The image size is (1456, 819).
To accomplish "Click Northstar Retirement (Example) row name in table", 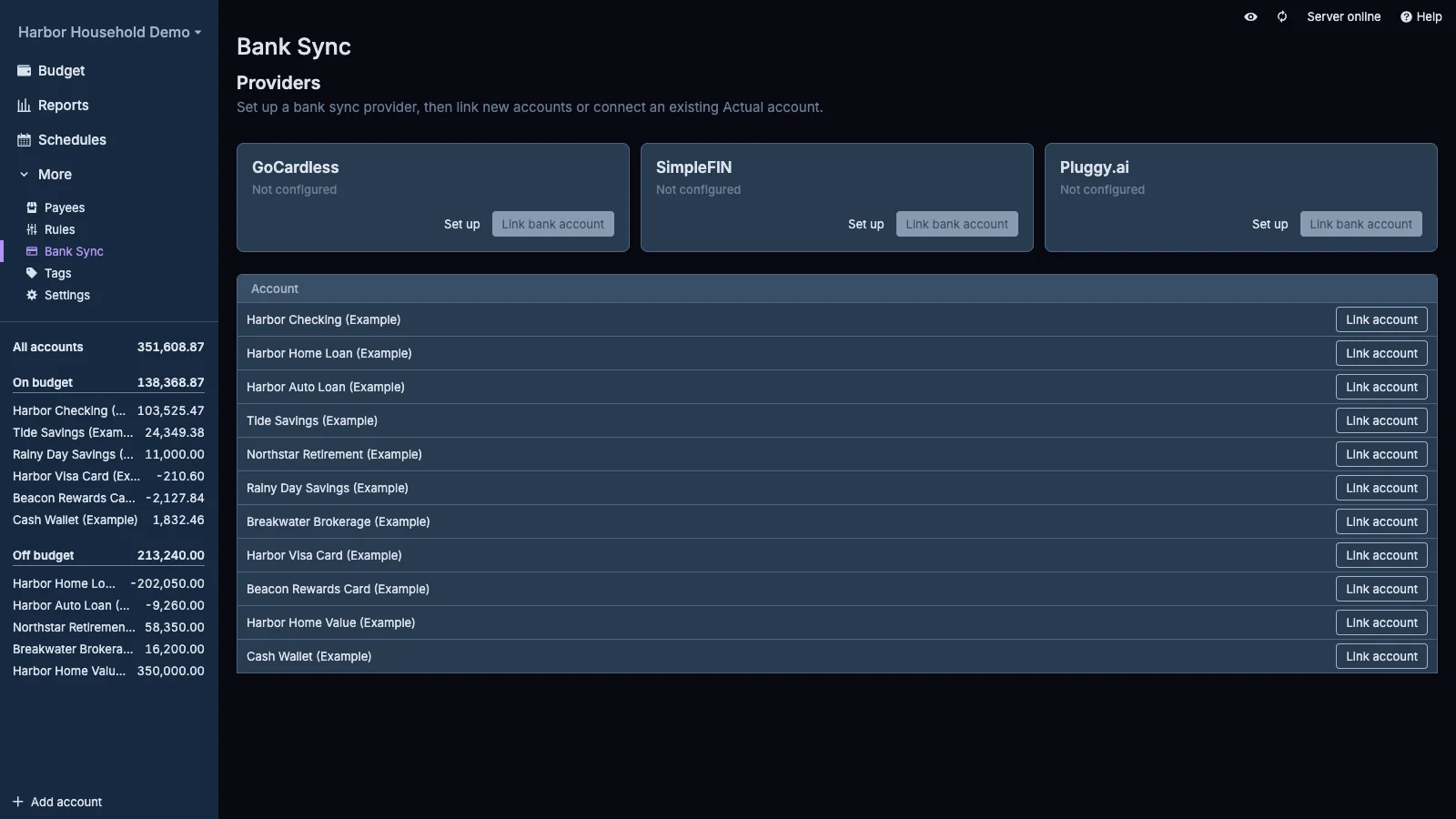I will [x=334, y=454].
